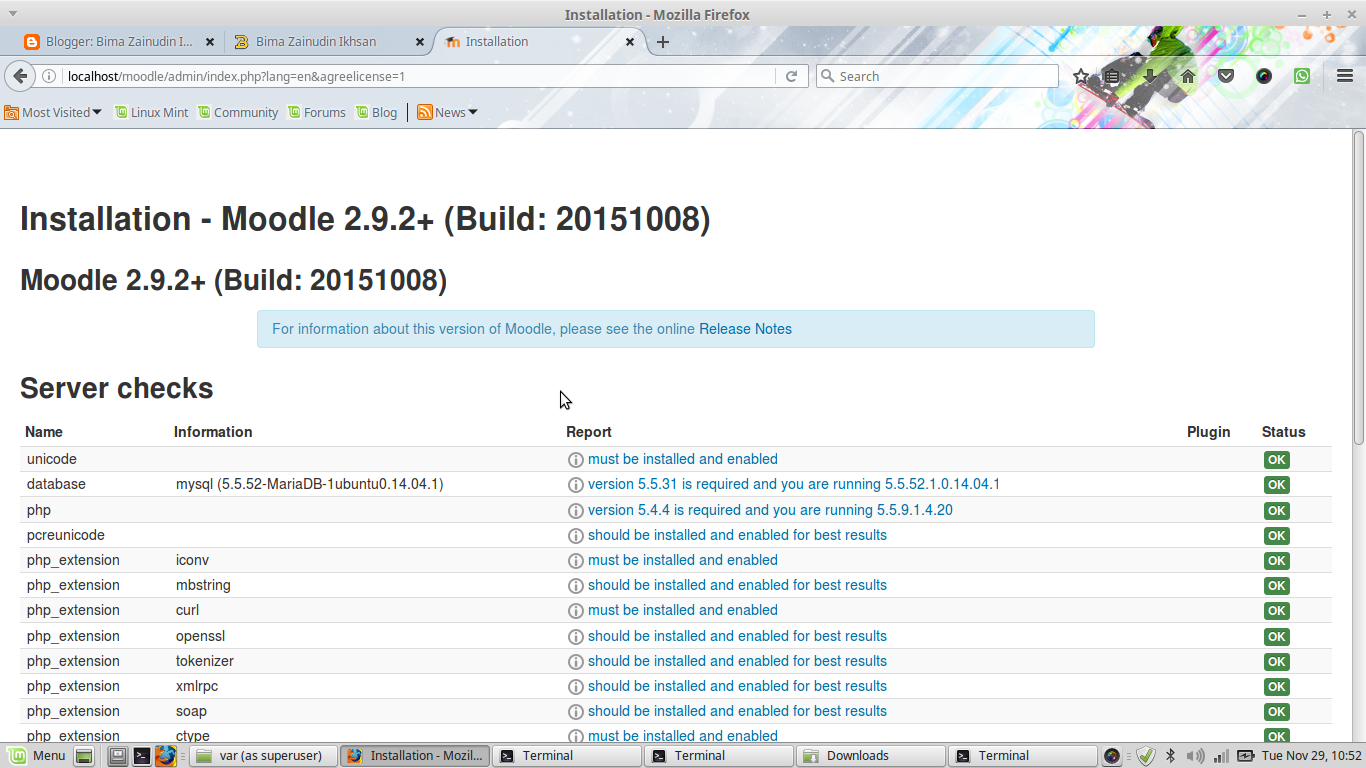1366x768 pixels.
Task: Open the curl must be installed link
Action: click(683, 610)
